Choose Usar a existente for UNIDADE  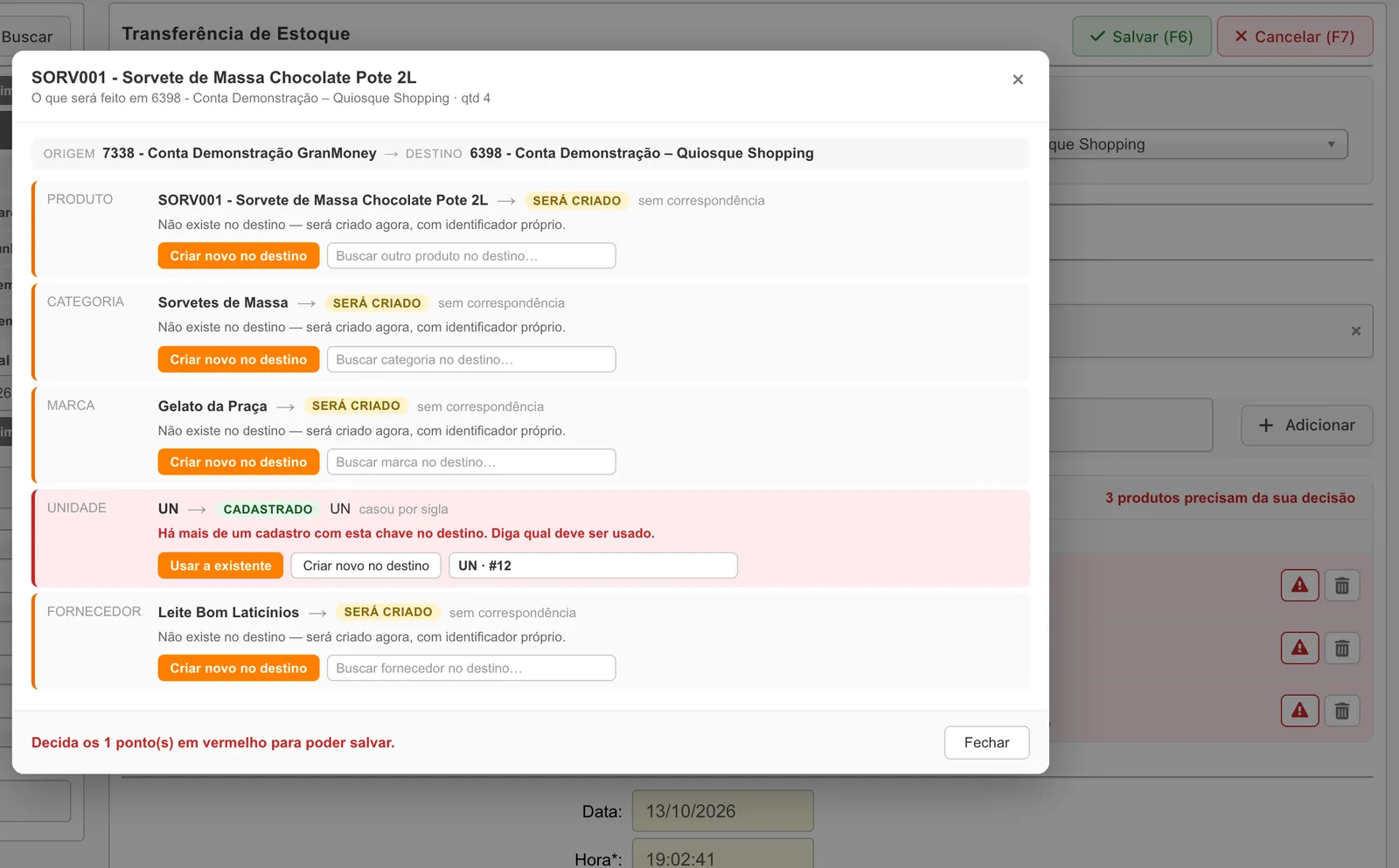(220, 566)
